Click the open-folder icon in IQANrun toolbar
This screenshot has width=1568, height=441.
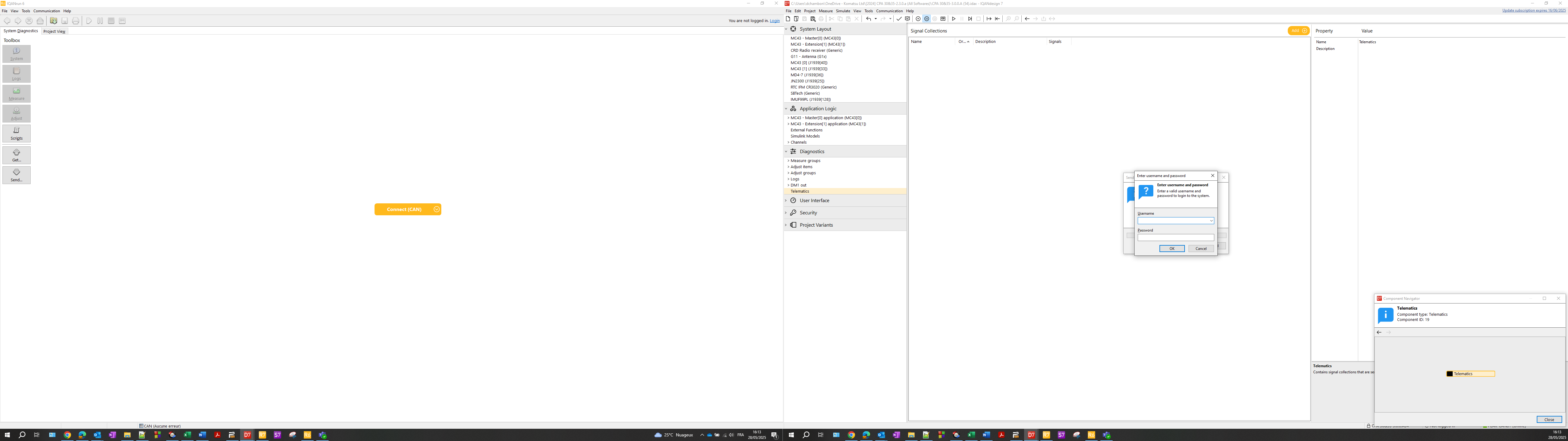point(54,21)
